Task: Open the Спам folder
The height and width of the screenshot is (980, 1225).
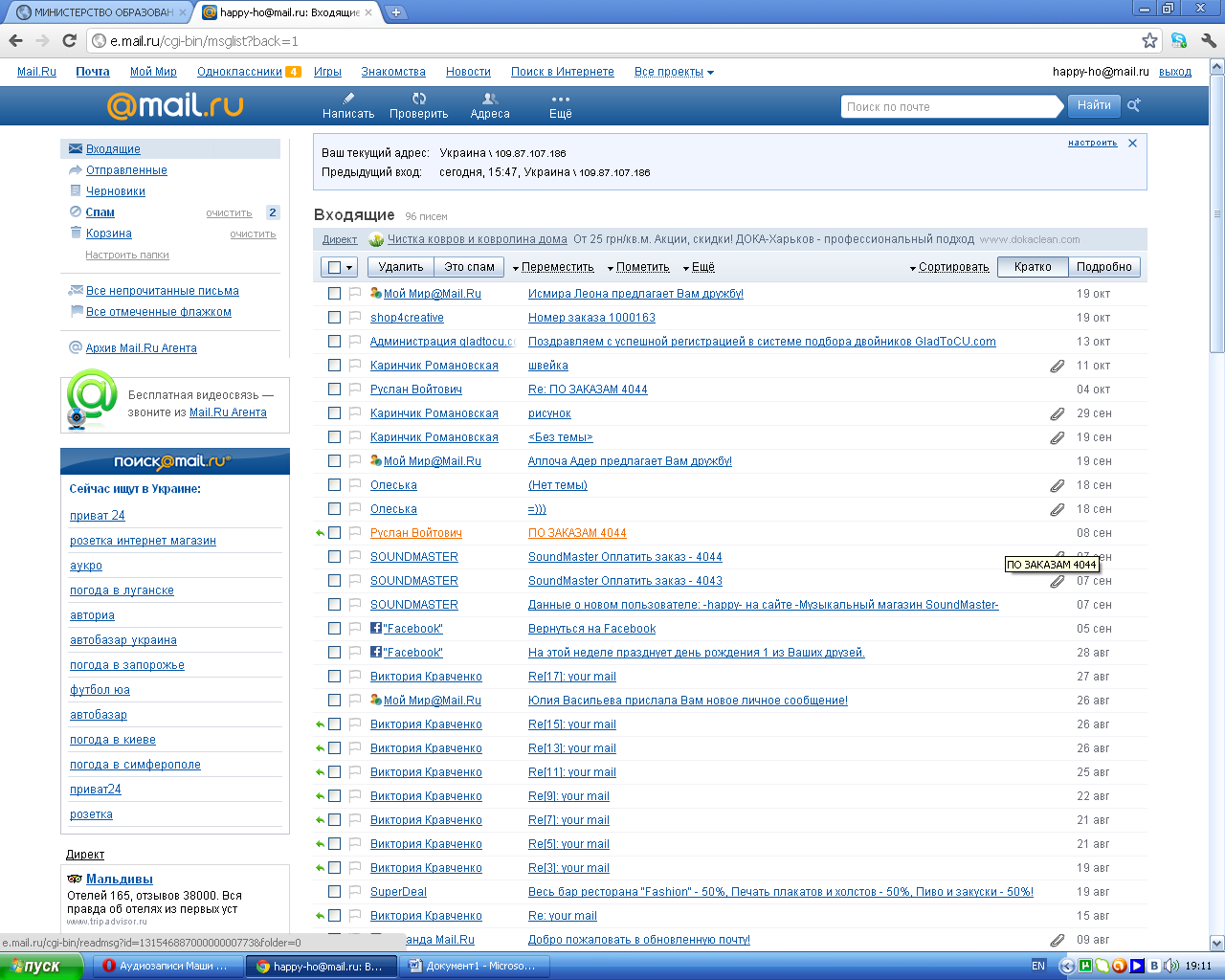Action: [100, 212]
